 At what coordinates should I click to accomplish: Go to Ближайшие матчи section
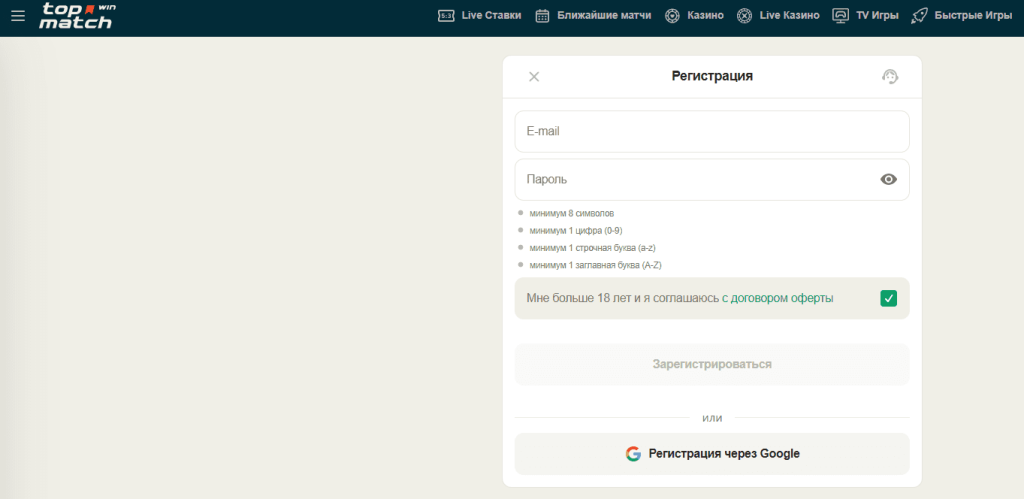click(605, 16)
